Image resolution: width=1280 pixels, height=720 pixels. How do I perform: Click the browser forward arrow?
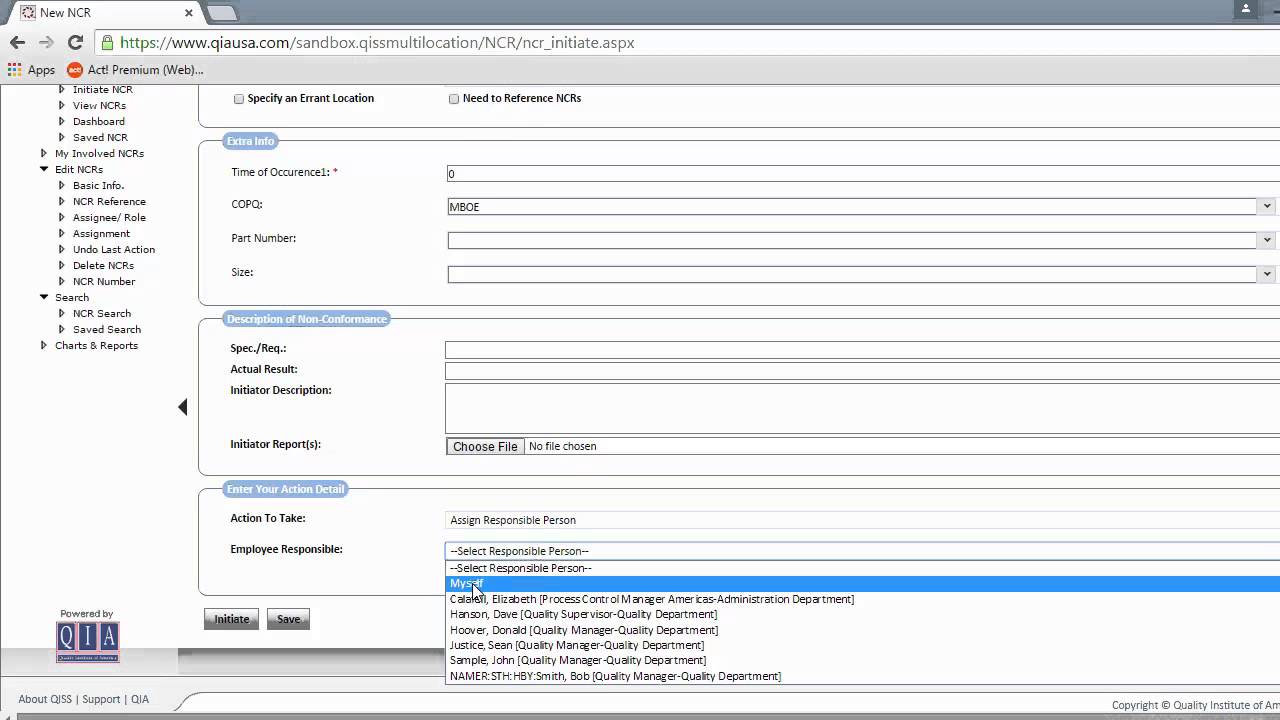[46, 42]
